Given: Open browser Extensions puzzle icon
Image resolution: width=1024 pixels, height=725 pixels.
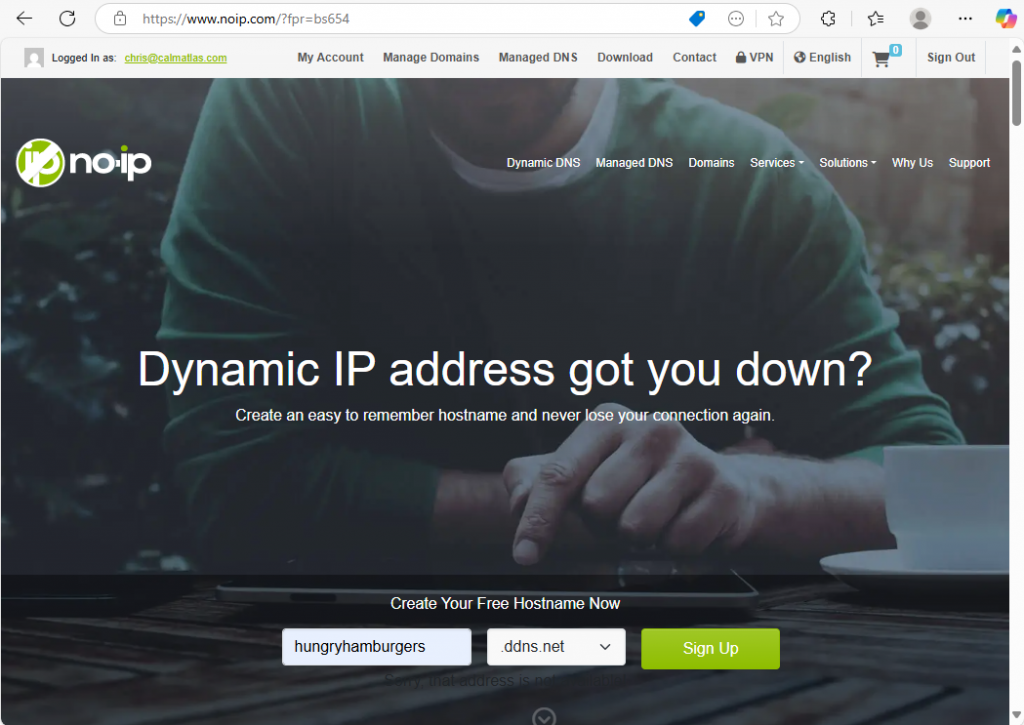Looking at the screenshot, I should coord(828,19).
